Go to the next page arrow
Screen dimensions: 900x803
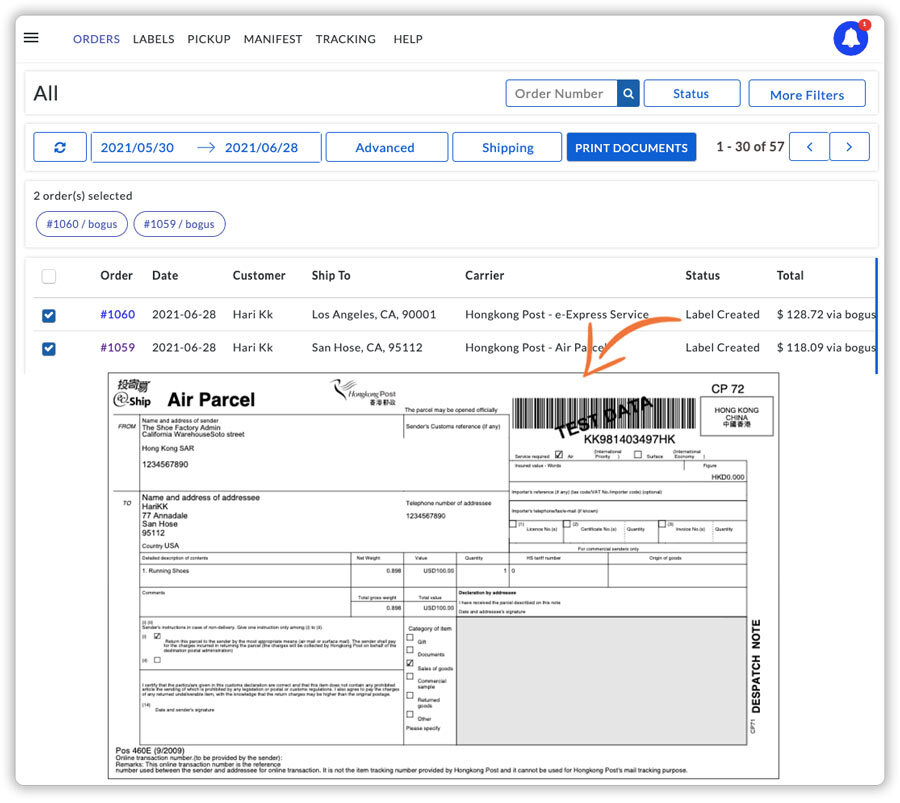tap(849, 147)
